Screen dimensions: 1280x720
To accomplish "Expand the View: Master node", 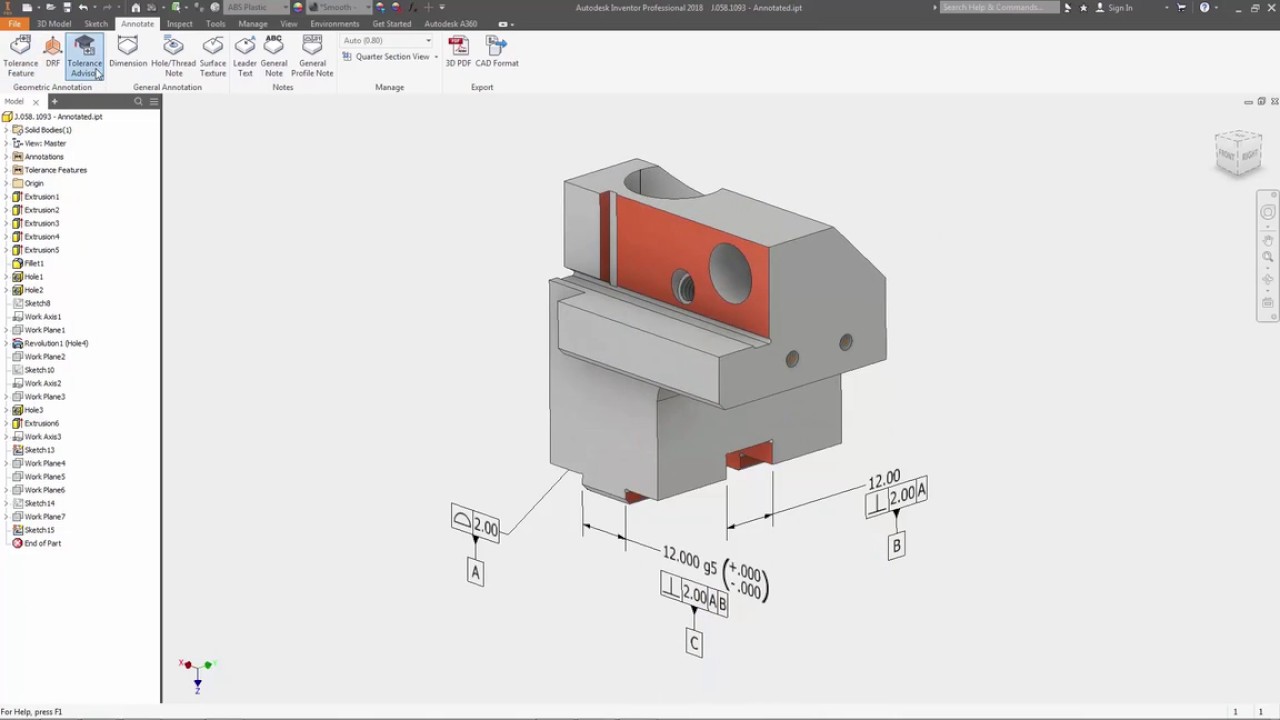I will 6,143.
